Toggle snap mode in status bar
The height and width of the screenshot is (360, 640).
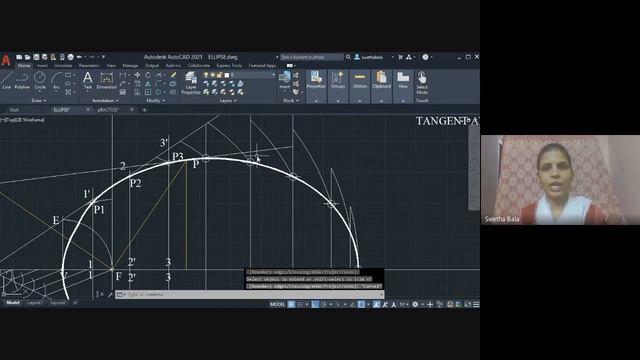tap(300, 304)
